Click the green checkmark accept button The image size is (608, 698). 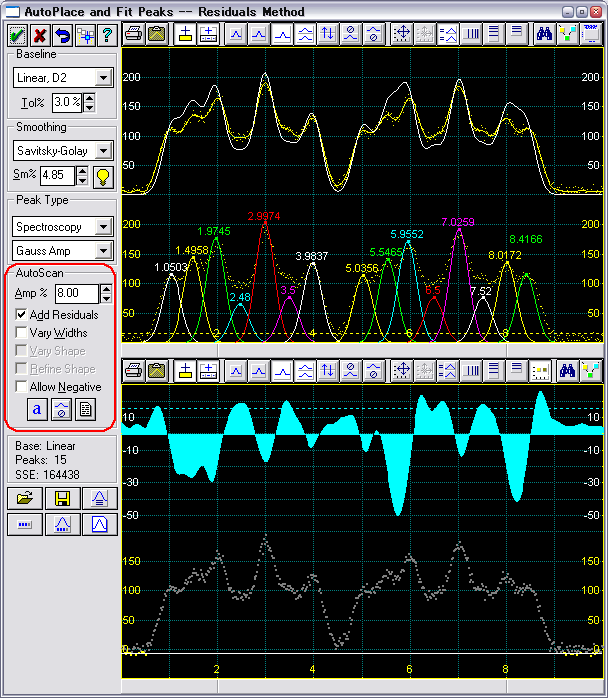pyautogui.click(x=18, y=35)
